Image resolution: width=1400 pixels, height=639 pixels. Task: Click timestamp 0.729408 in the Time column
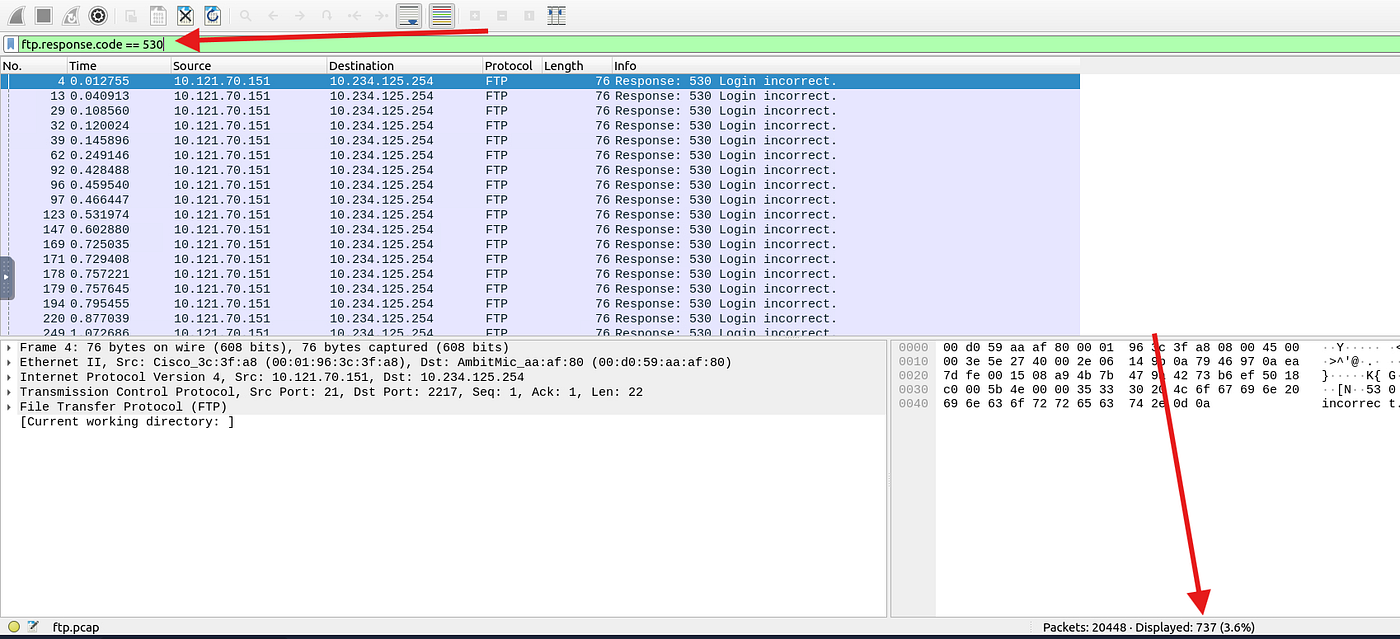(x=99, y=259)
